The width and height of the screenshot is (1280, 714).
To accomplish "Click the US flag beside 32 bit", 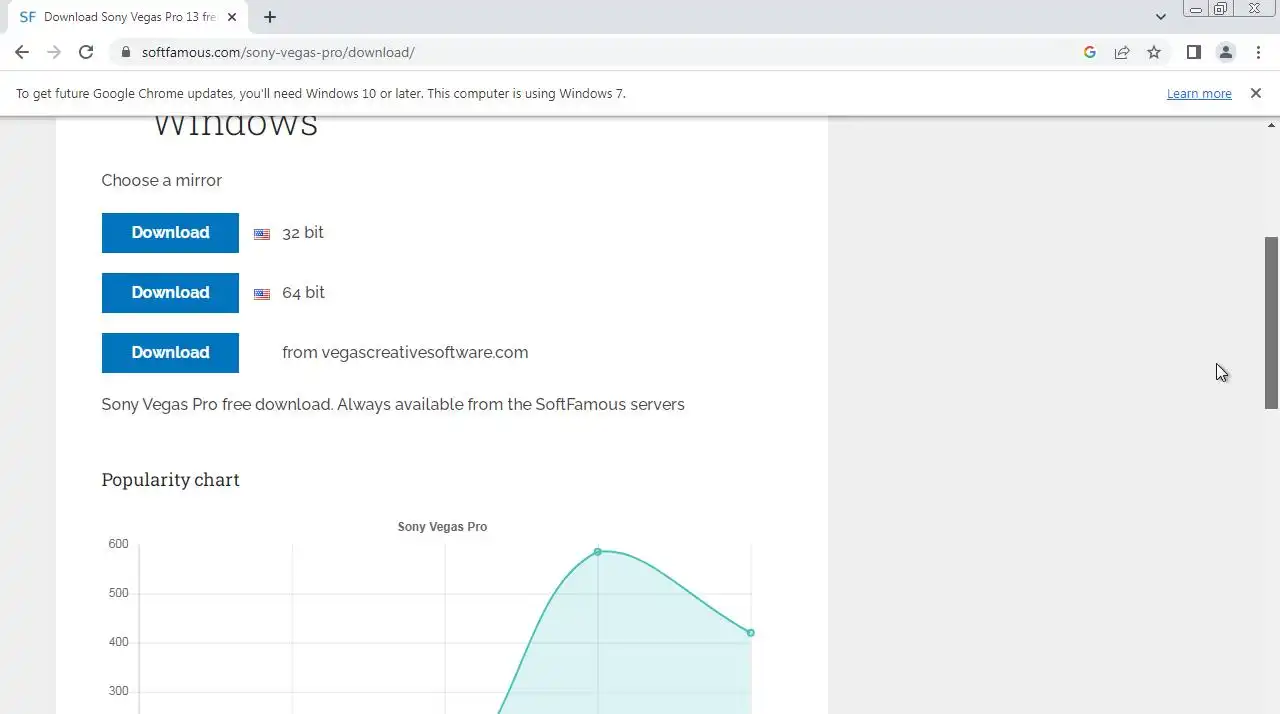I will [262, 234].
